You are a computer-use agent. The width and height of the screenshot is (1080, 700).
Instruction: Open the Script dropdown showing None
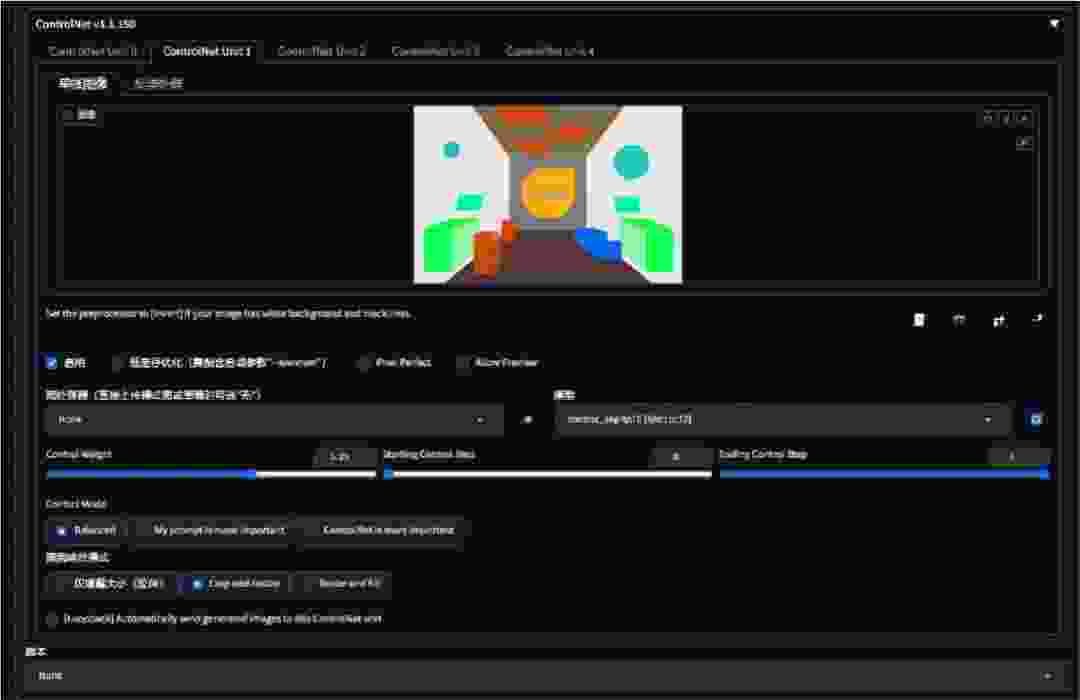click(x=543, y=675)
